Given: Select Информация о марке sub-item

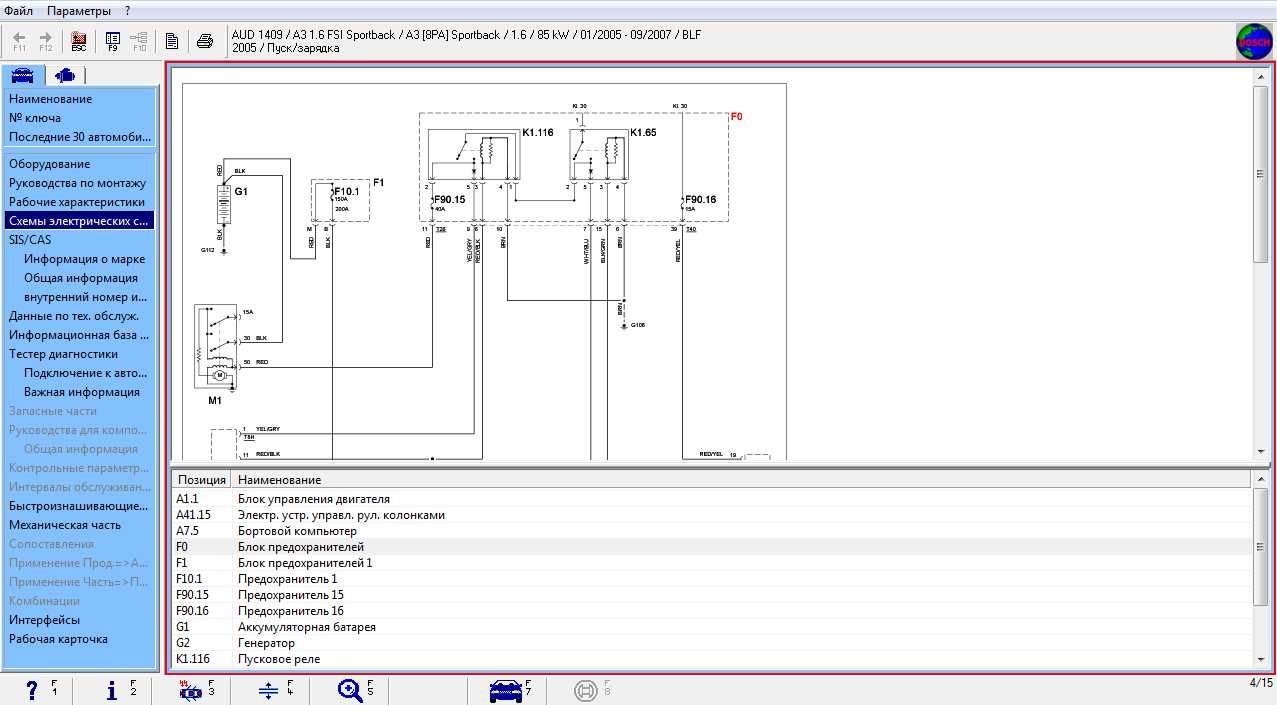Looking at the screenshot, I should (x=85, y=259).
